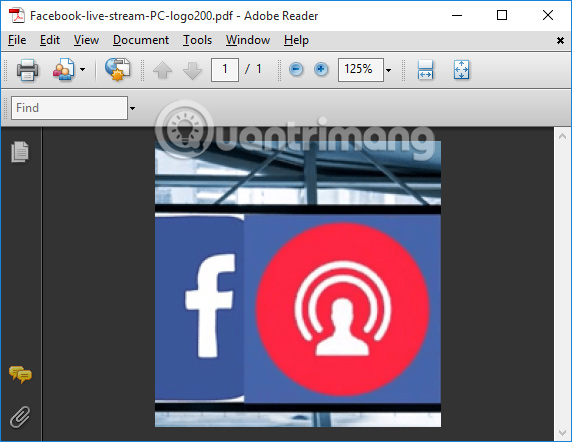Click the Print icon in toolbar
This screenshot has height=442, width=572.
[x=27, y=70]
